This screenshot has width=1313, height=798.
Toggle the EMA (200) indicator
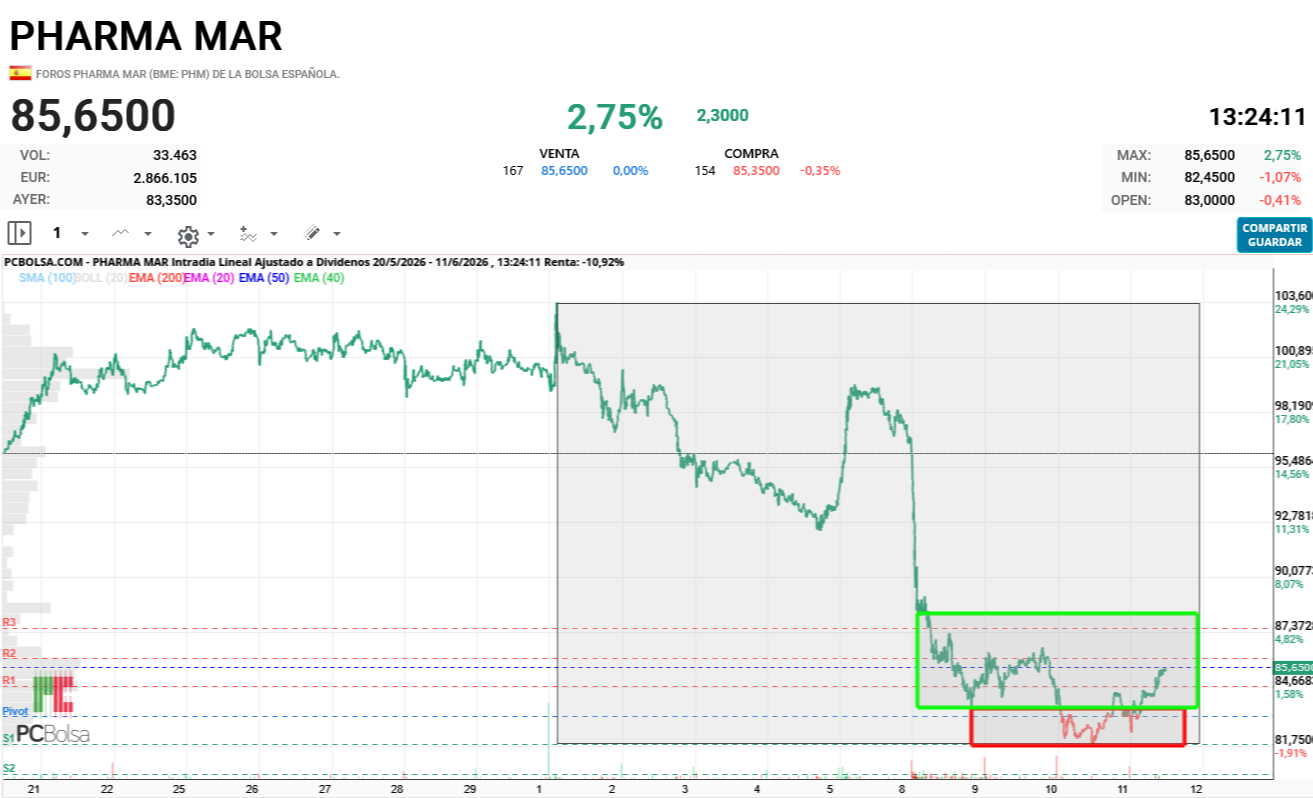click(156, 278)
